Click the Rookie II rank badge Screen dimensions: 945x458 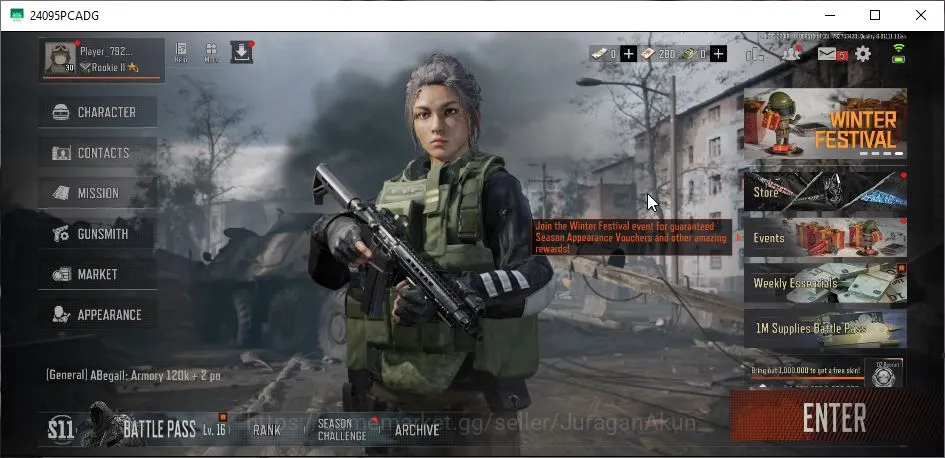point(109,67)
